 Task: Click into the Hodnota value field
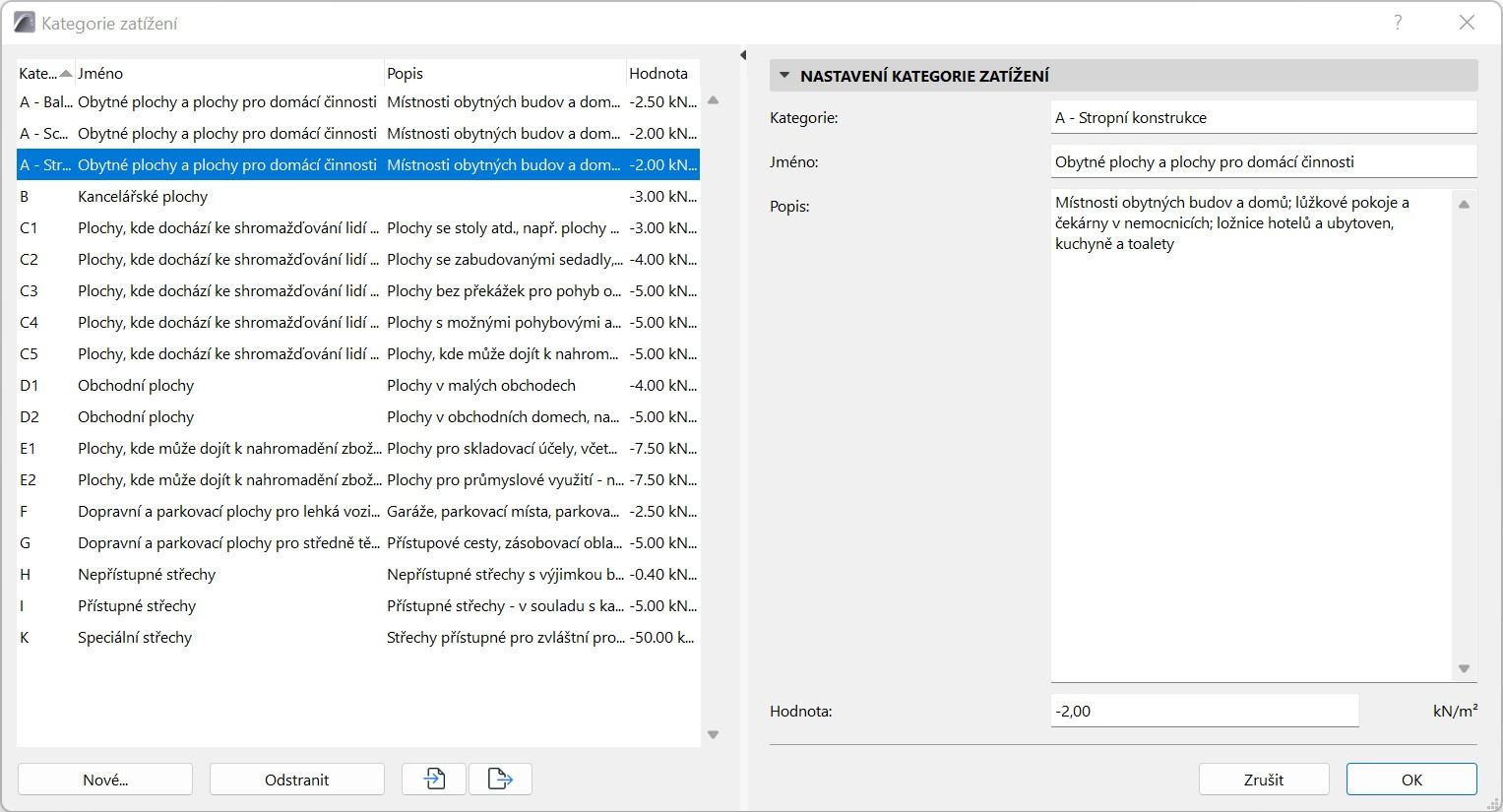point(1204,711)
